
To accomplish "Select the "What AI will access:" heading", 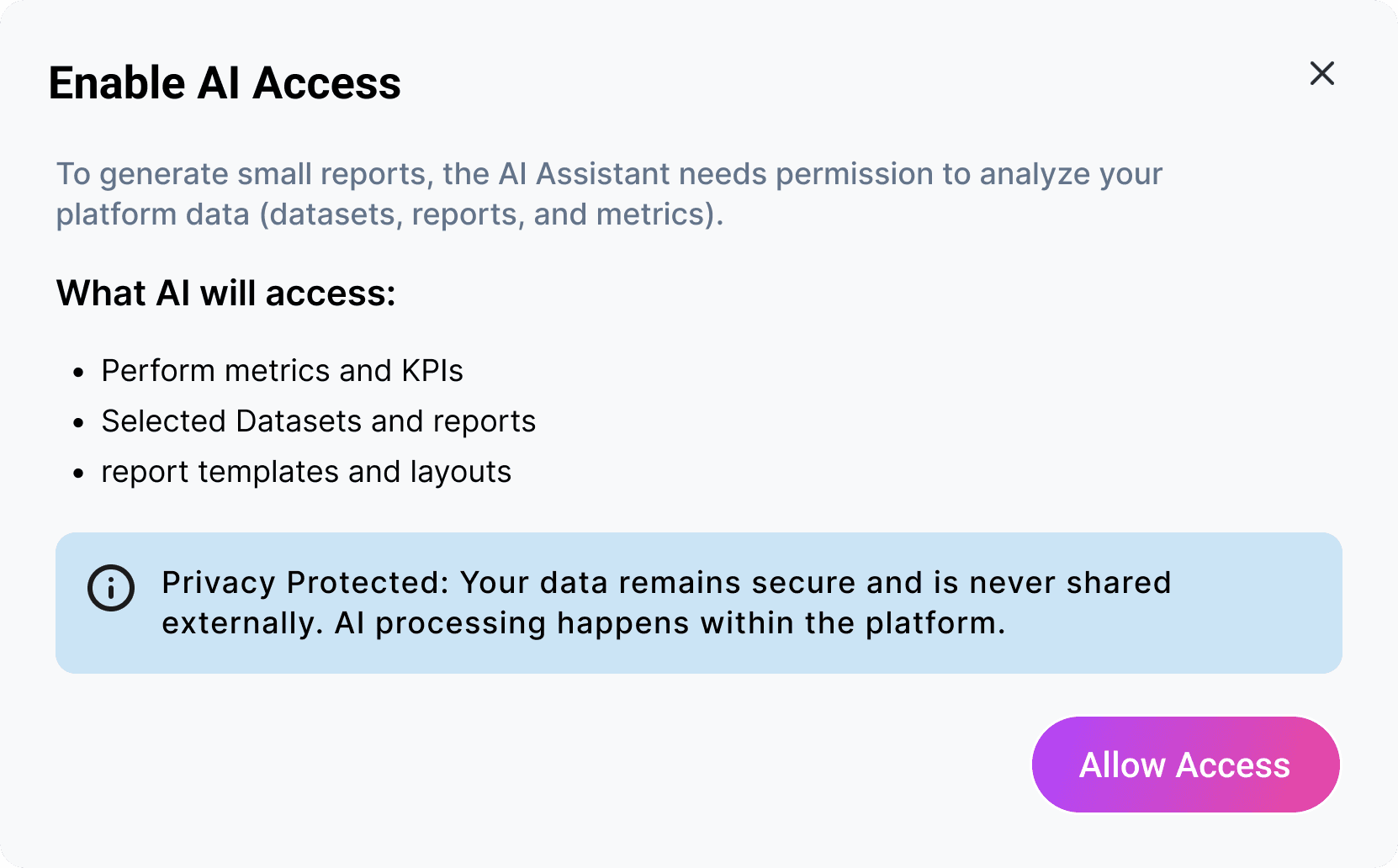I will (x=225, y=294).
